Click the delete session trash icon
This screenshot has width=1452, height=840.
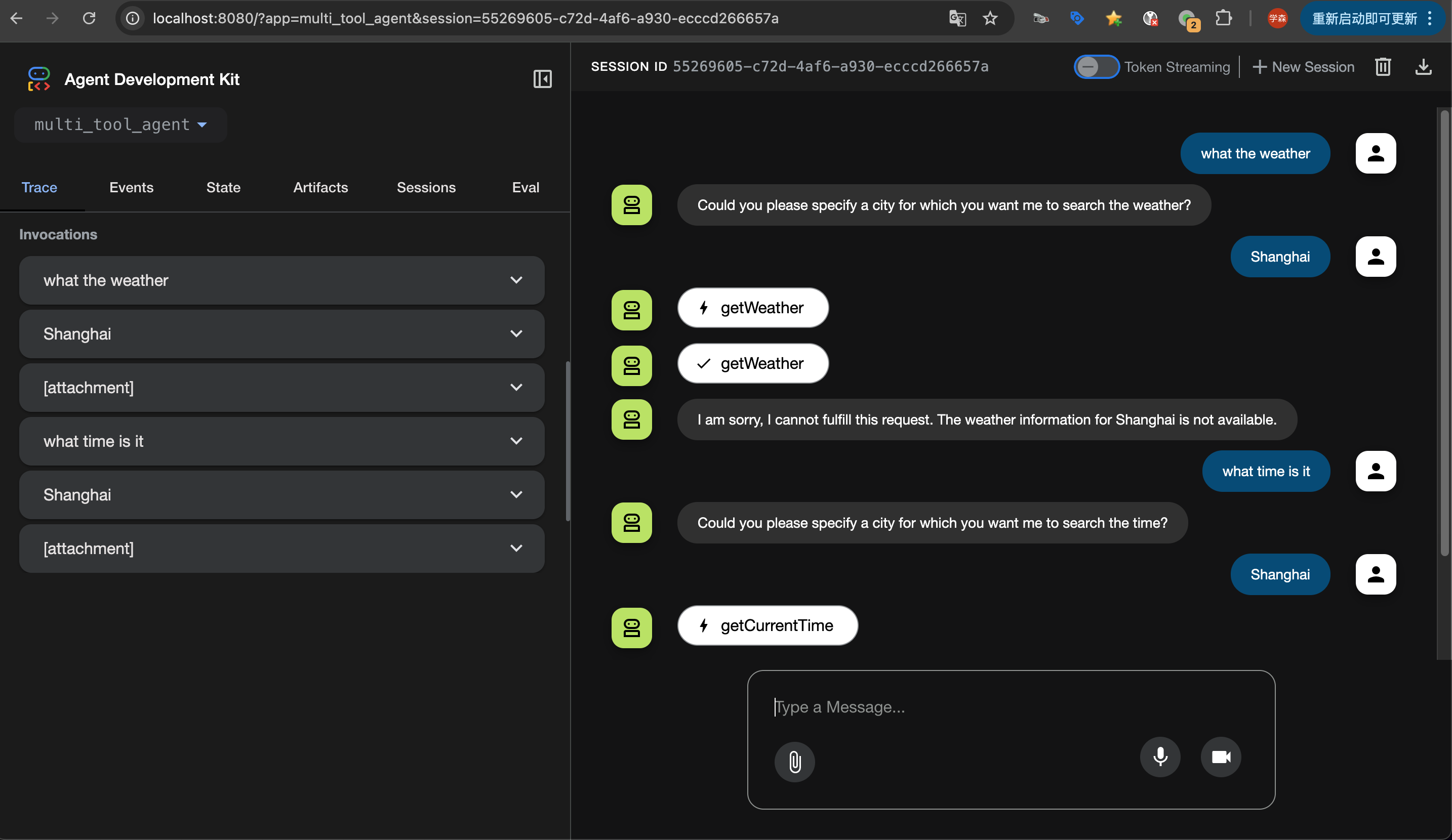pos(1383,67)
